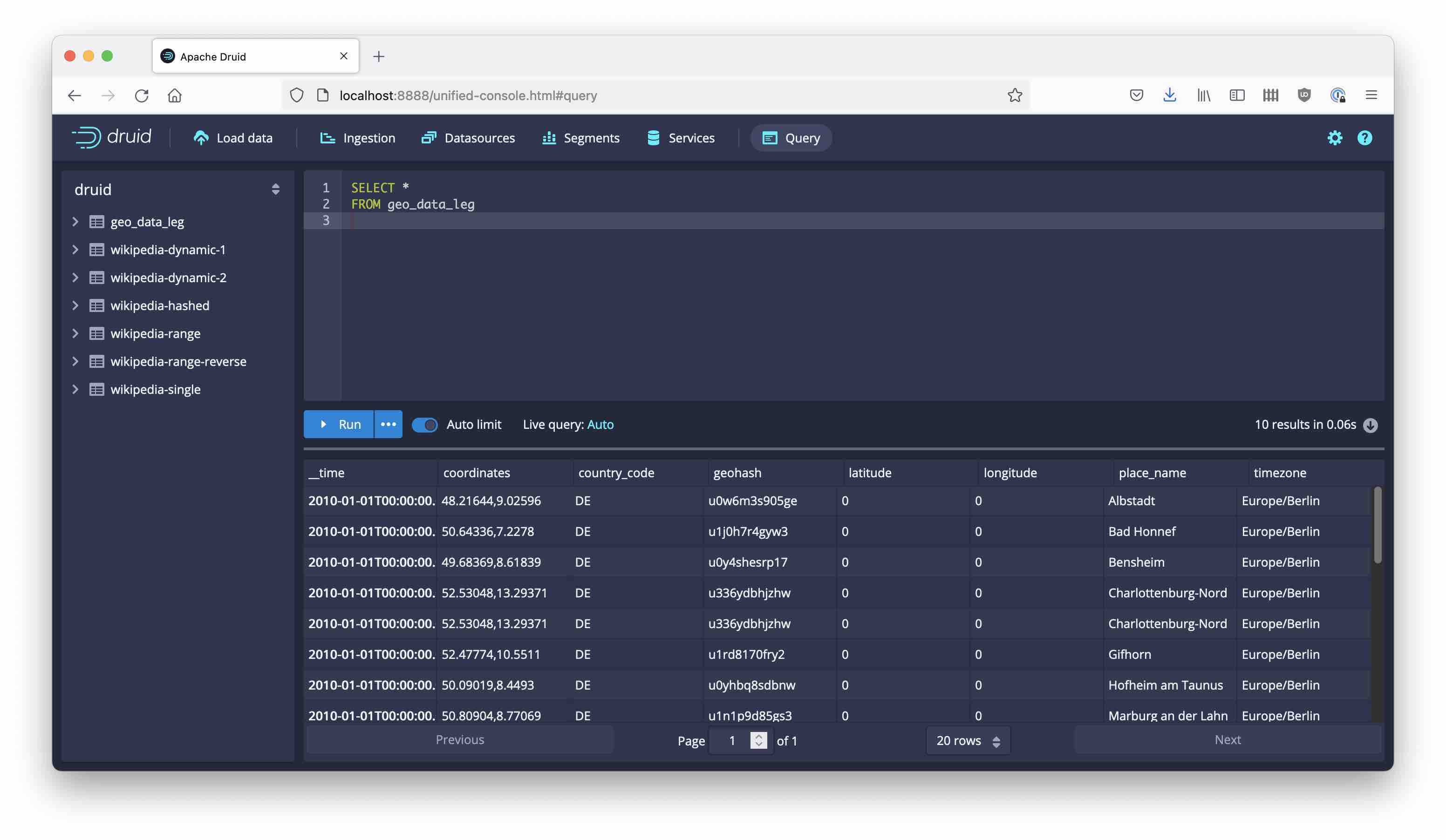1446x840 pixels.
Task: Expand the geo_data_leg datasource tree
Action: (x=75, y=222)
